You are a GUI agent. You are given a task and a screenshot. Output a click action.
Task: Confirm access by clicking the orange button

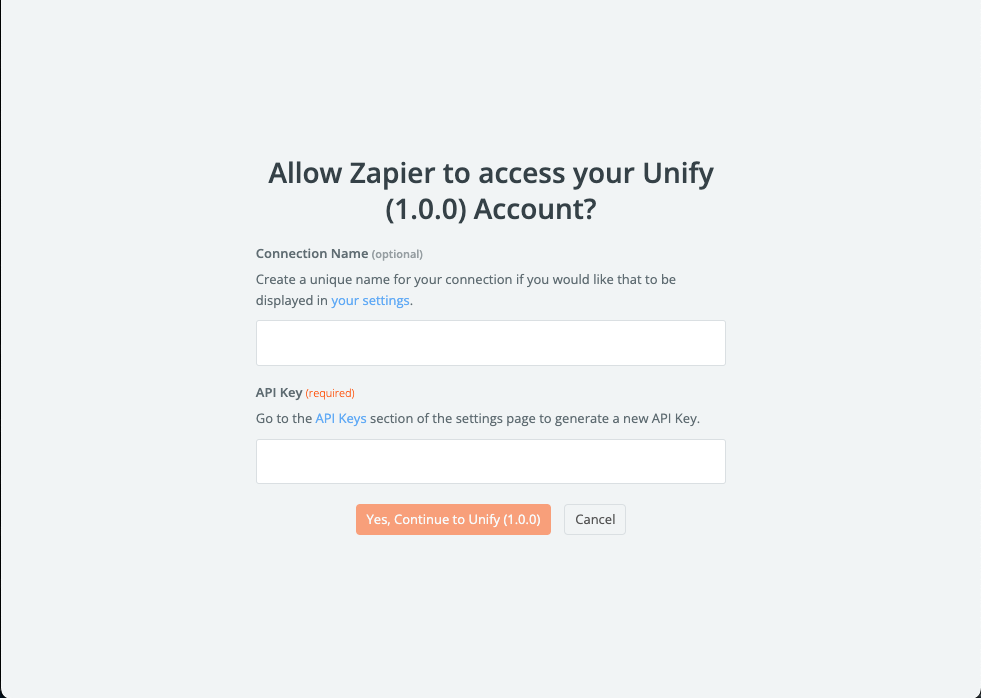click(x=453, y=519)
